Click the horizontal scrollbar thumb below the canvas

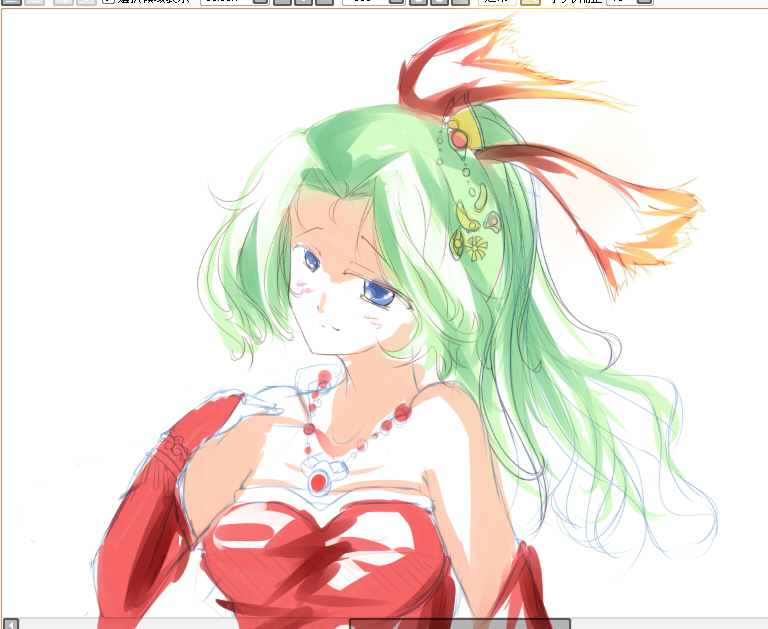pyautogui.click(x=460, y=624)
